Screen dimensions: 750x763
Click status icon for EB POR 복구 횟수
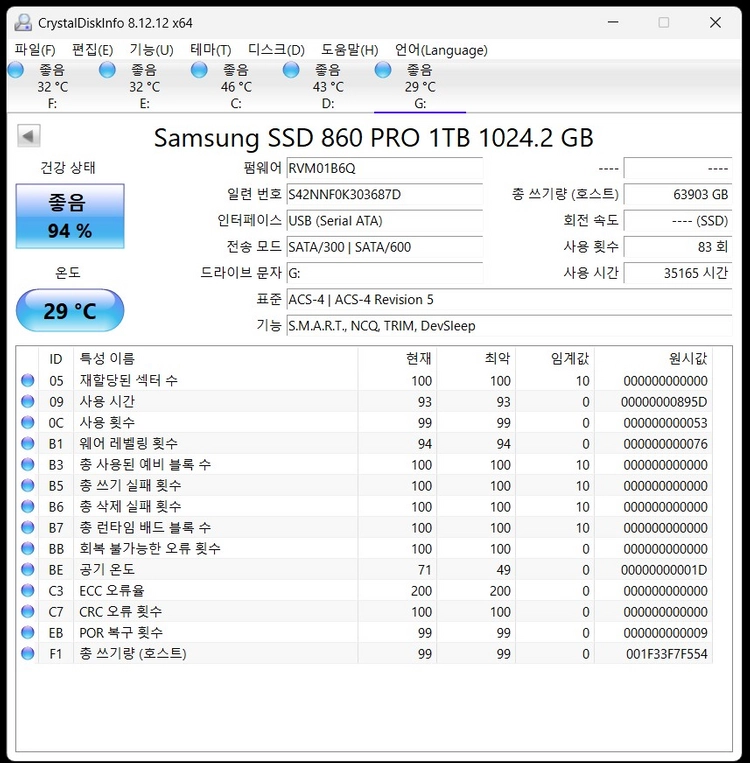tap(28, 632)
